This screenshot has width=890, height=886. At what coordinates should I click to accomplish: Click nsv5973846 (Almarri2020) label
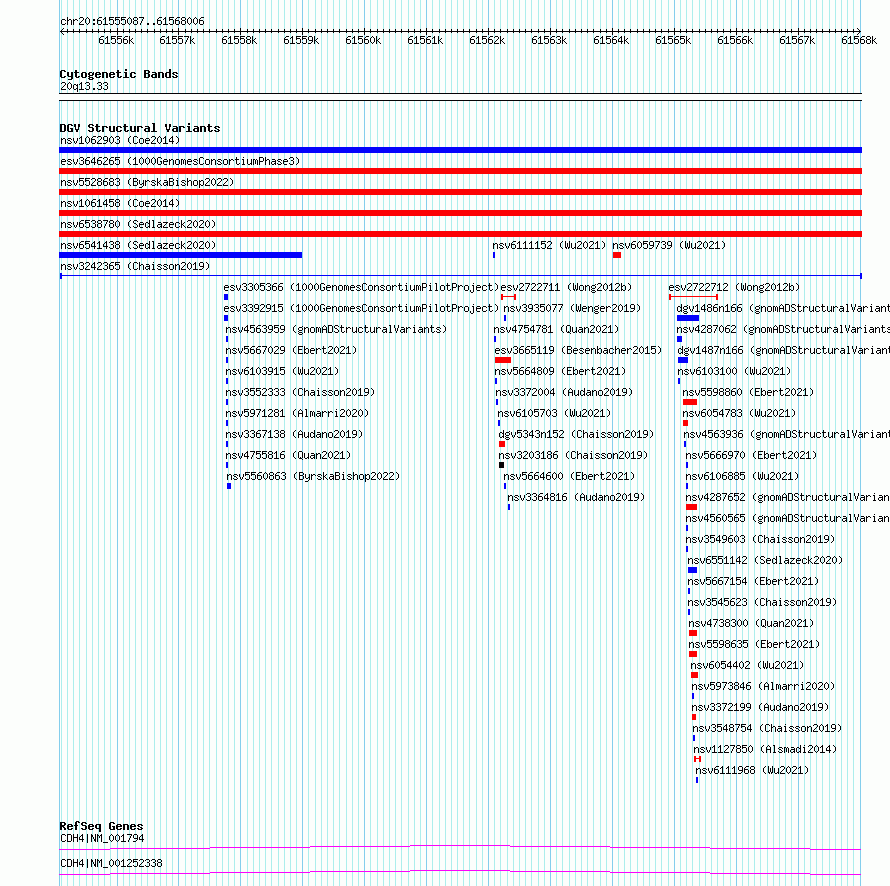pyautogui.click(x=763, y=686)
